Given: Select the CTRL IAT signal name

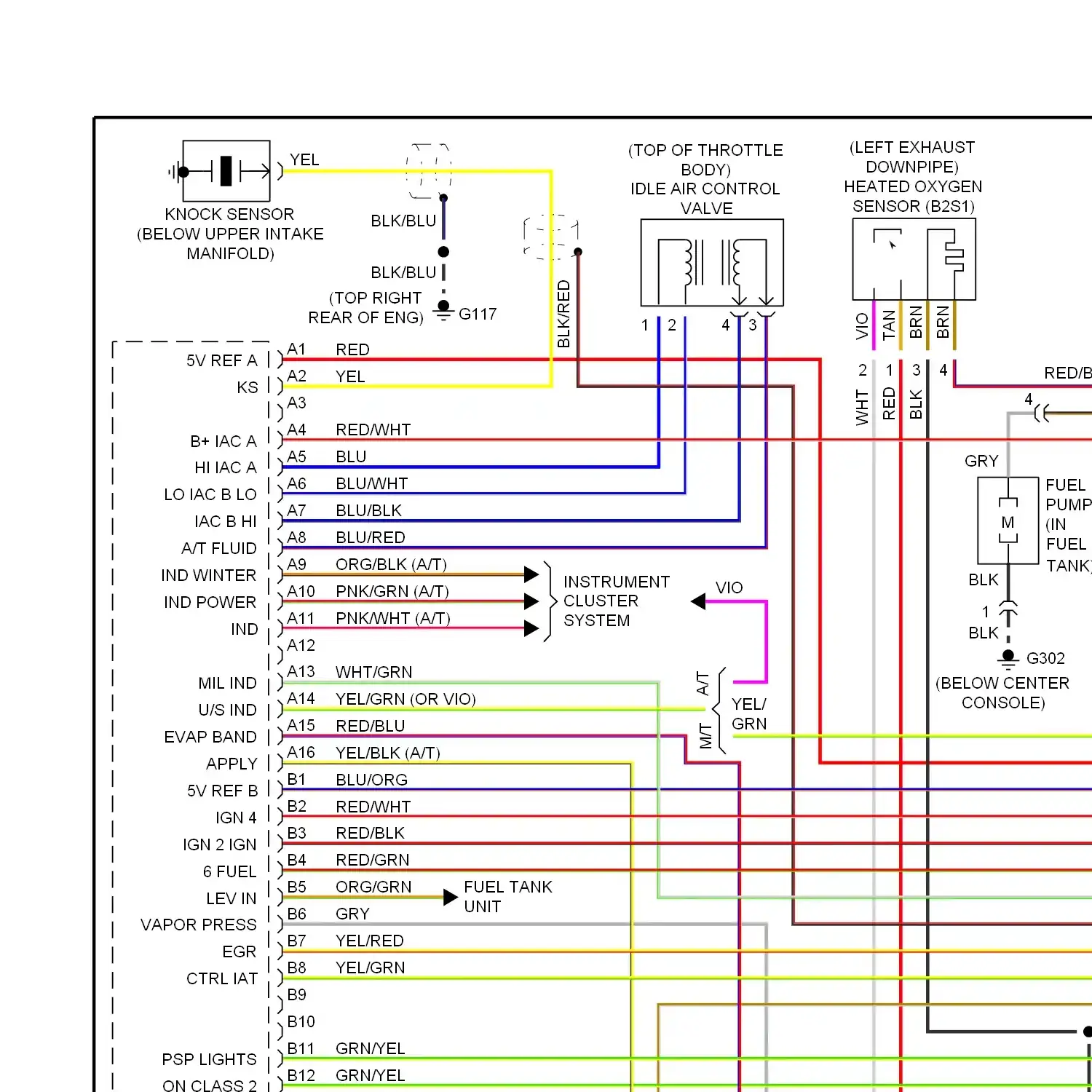Looking at the screenshot, I should (x=222, y=978).
